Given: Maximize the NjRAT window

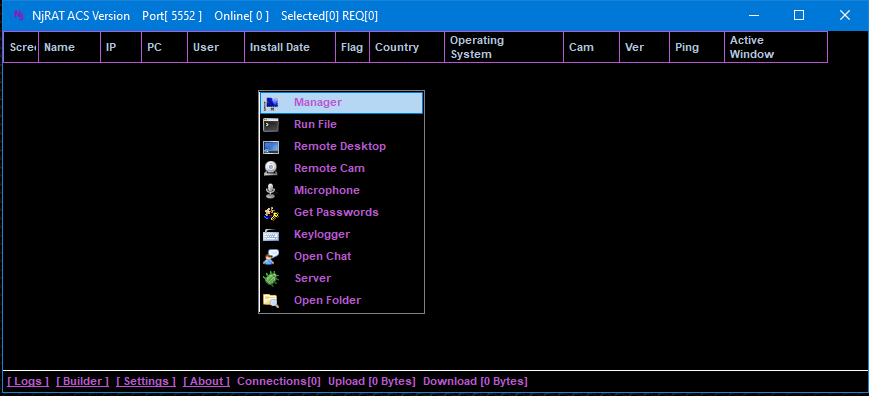Looking at the screenshot, I should [x=799, y=16].
